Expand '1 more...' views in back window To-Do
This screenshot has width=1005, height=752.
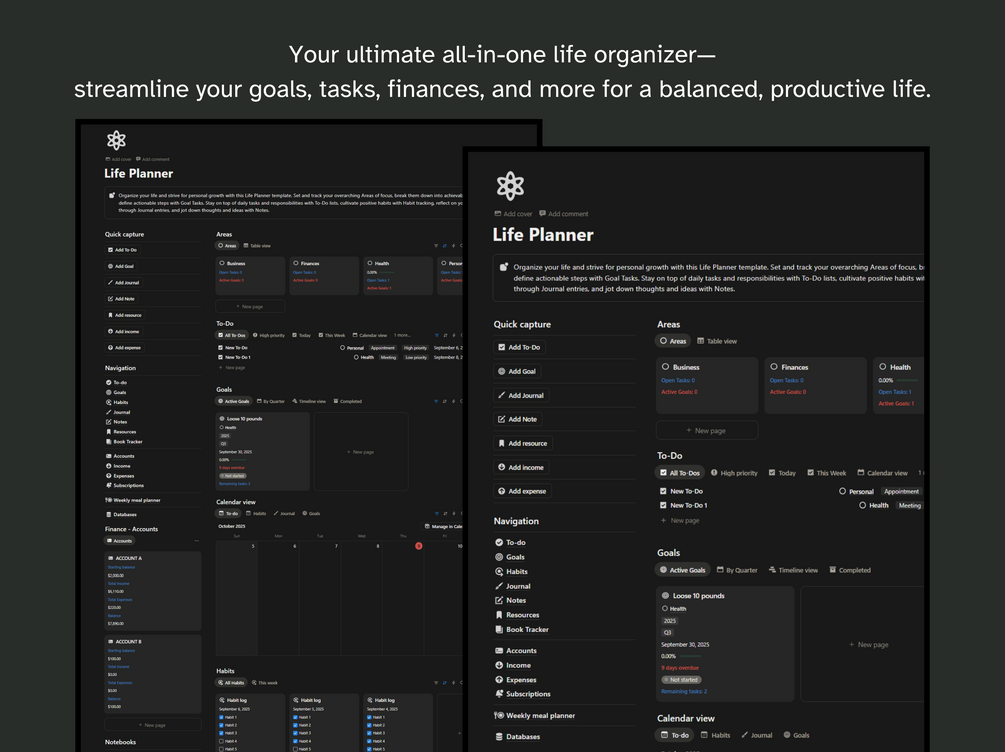click(402, 335)
